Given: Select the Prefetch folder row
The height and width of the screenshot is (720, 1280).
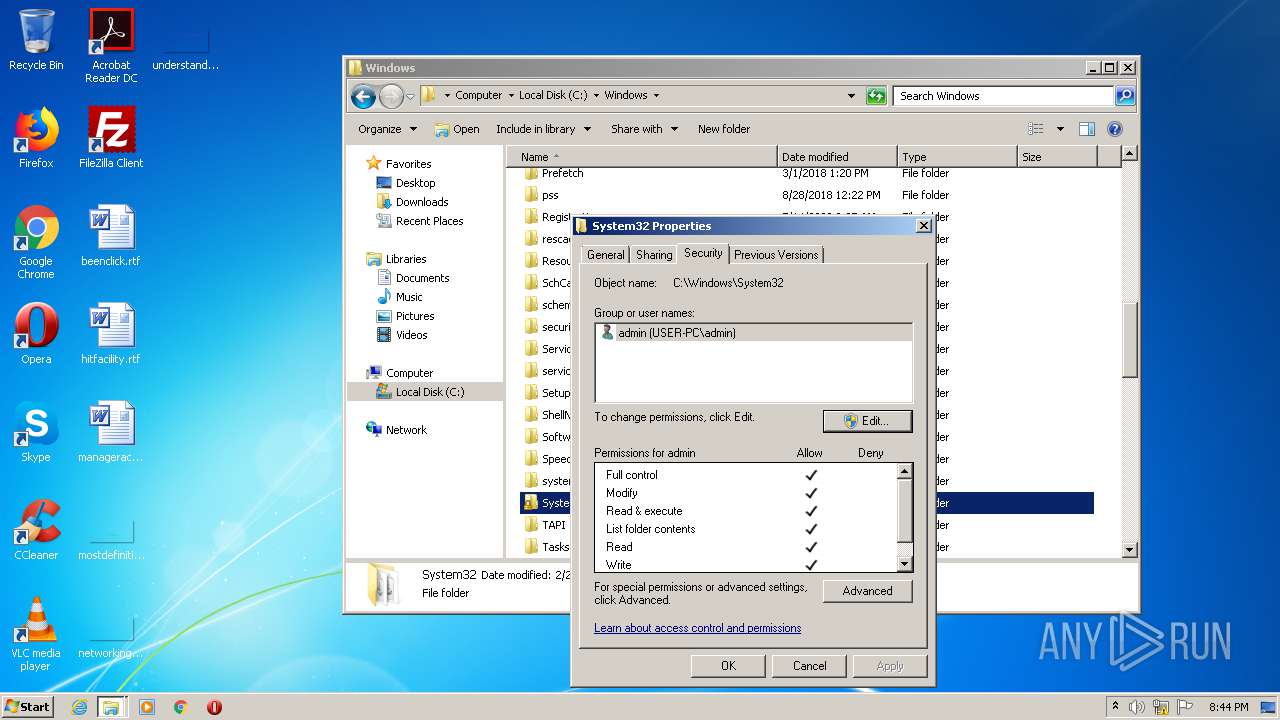Looking at the screenshot, I should point(807,173).
